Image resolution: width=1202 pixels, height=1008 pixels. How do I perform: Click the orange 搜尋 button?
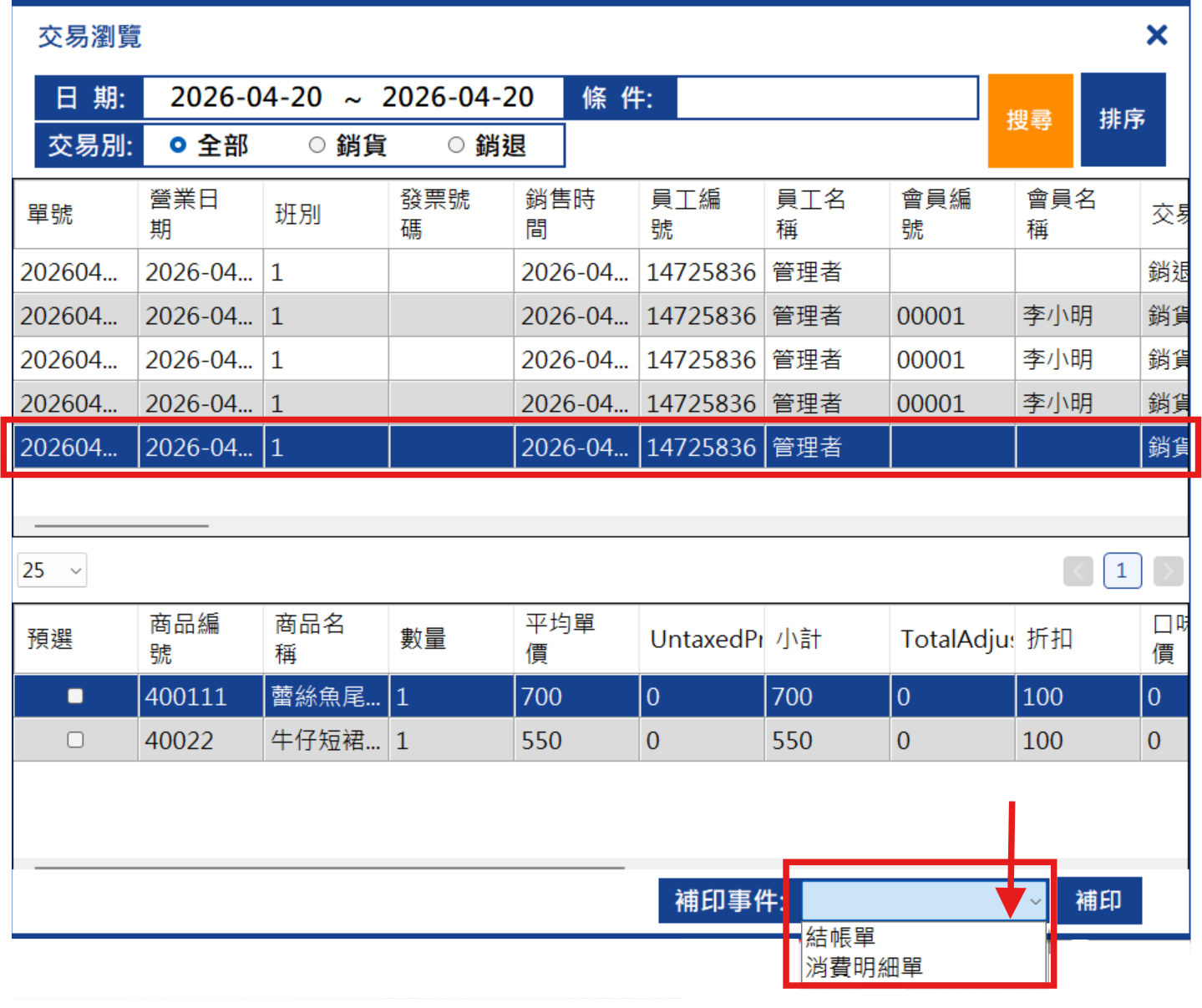1030,120
